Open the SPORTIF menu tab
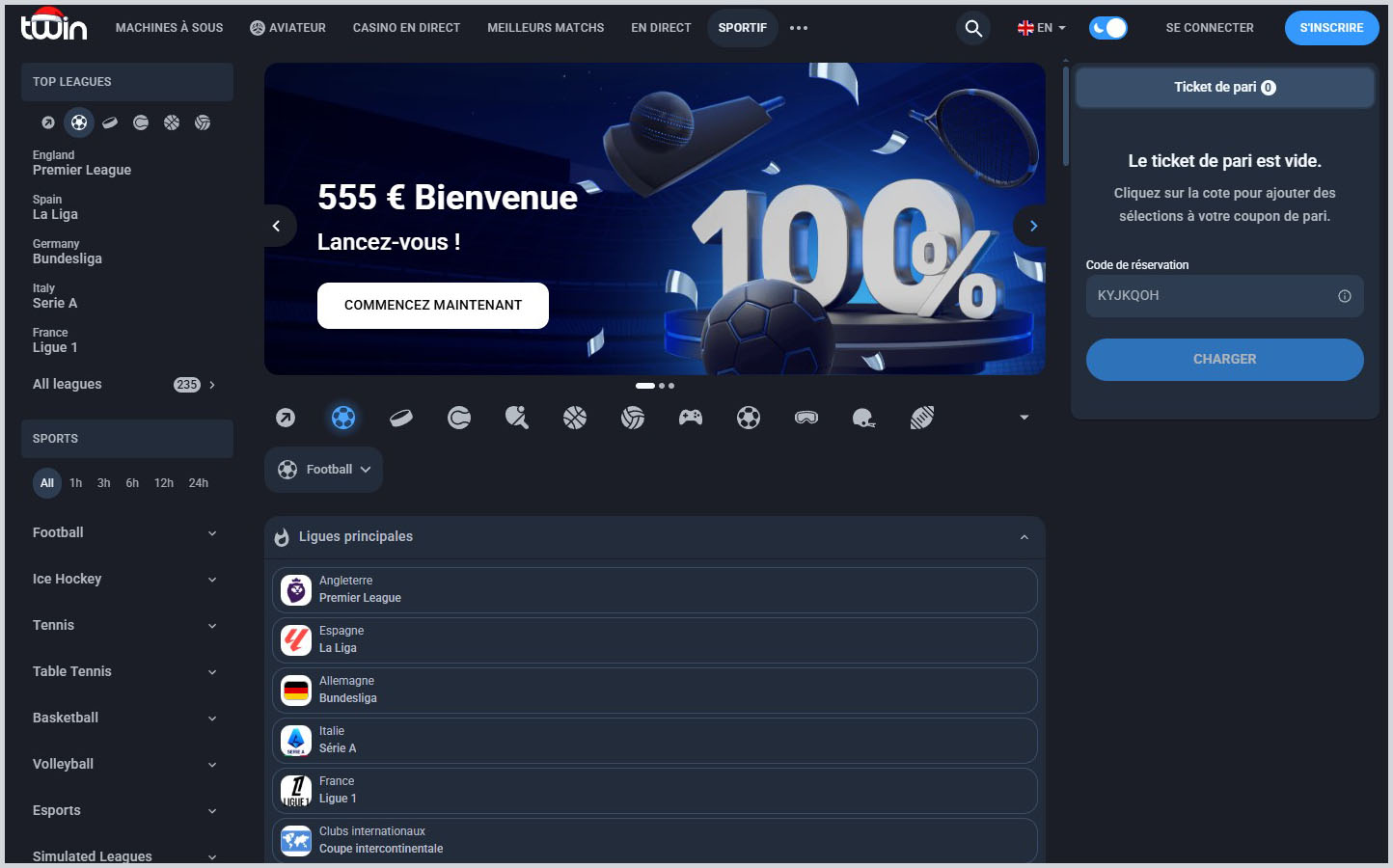 (x=742, y=28)
